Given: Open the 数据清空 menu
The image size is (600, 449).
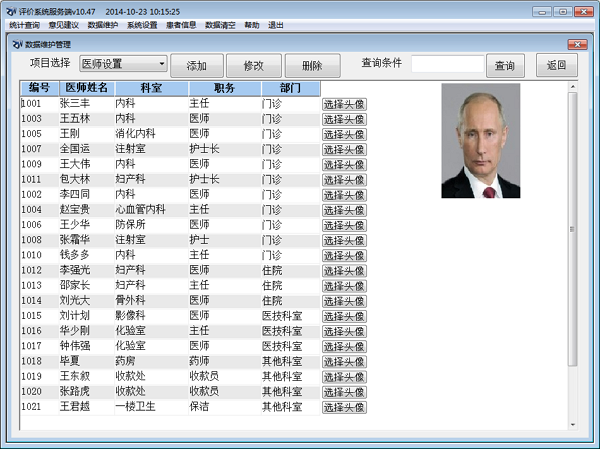Looking at the screenshot, I should [220, 25].
